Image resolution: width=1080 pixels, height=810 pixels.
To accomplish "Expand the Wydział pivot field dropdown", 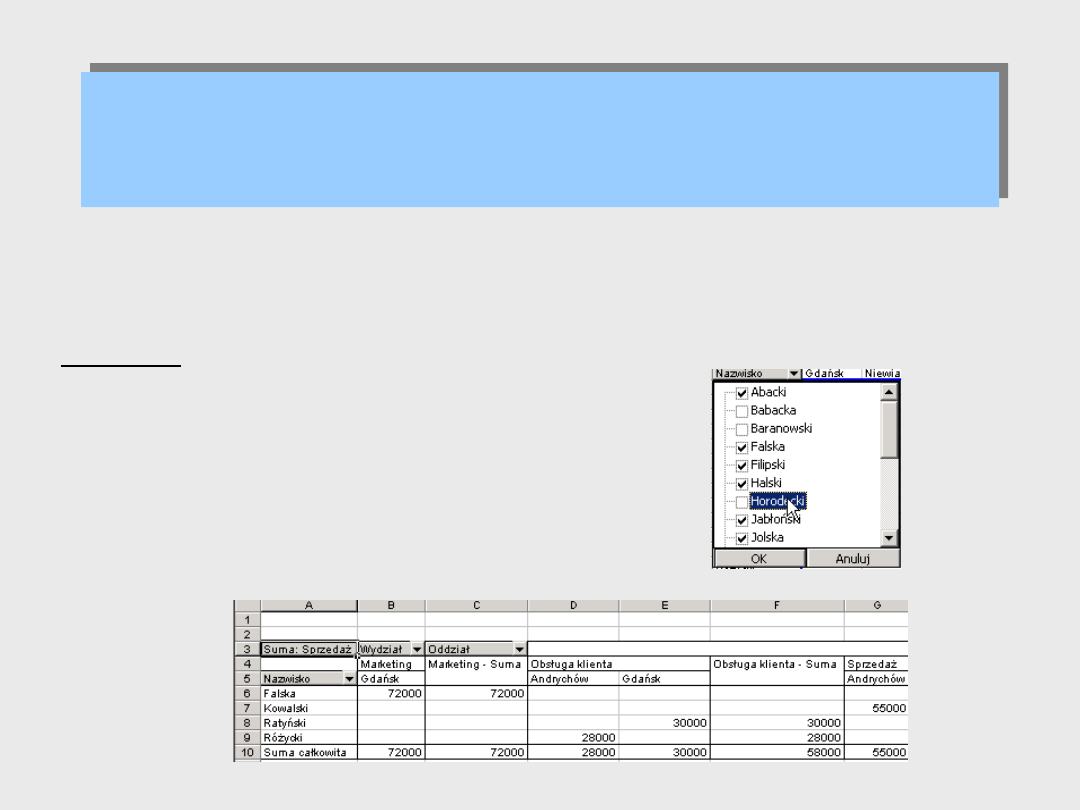I will [417, 649].
